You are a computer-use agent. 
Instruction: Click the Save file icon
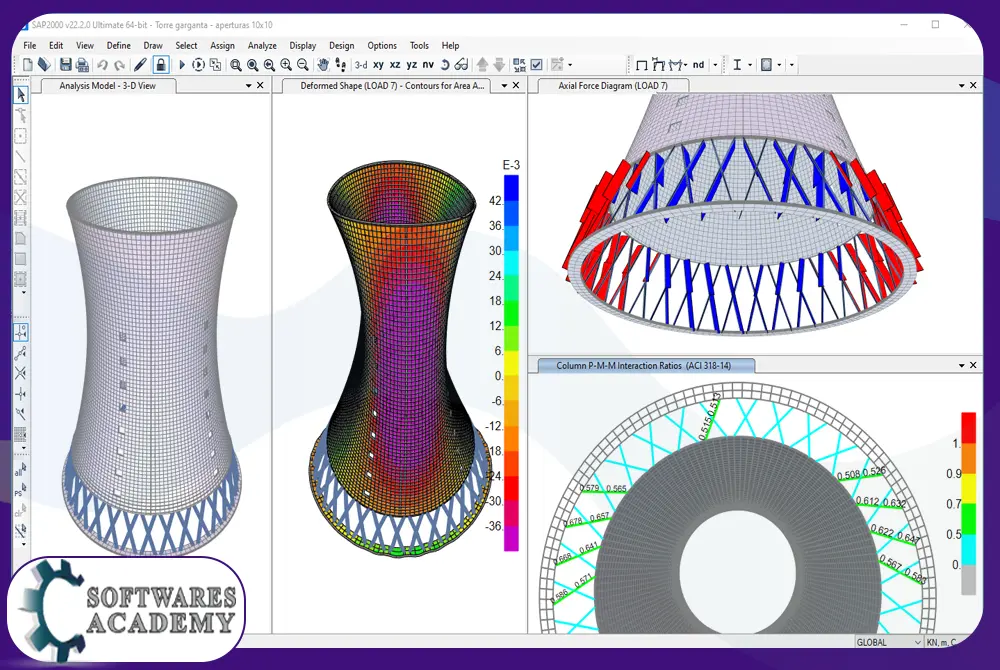click(66, 64)
